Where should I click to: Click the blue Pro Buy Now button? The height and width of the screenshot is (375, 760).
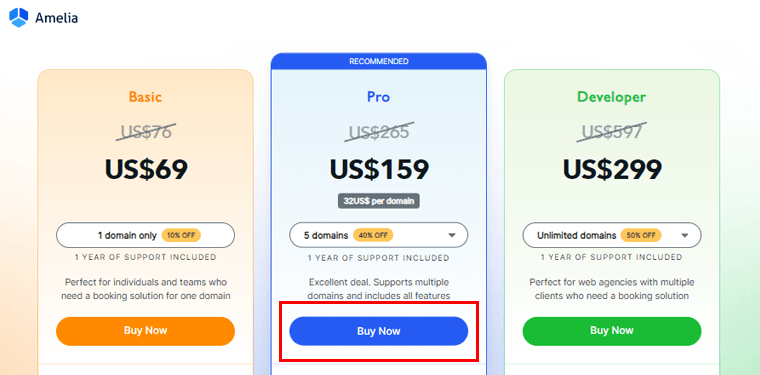pos(379,331)
